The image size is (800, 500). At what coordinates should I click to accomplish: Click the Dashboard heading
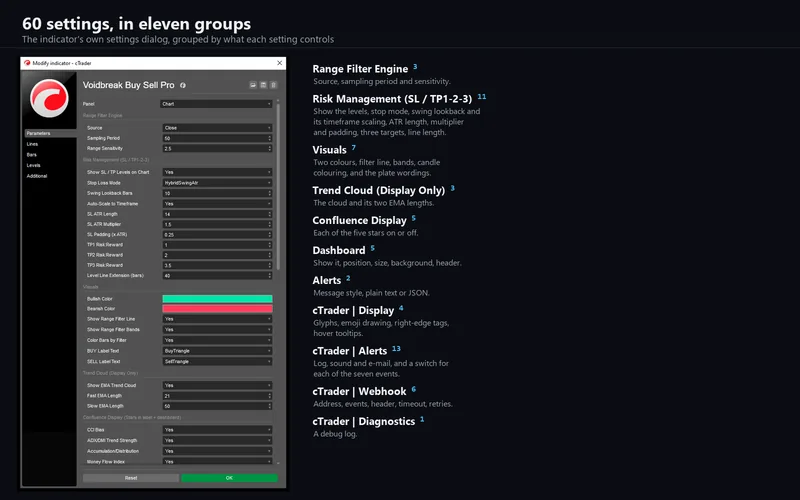point(339,251)
